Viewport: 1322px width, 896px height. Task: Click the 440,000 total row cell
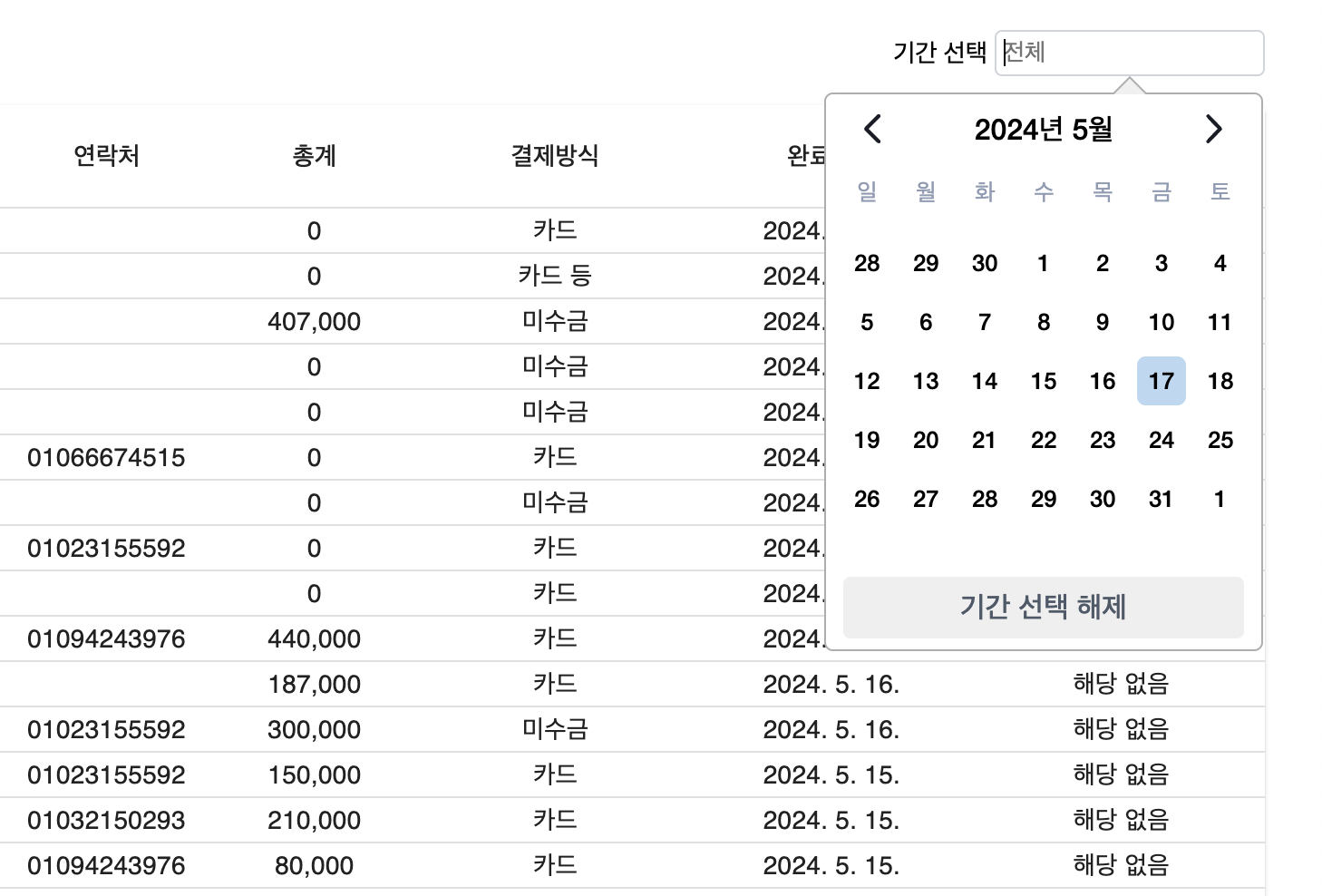coord(314,638)
